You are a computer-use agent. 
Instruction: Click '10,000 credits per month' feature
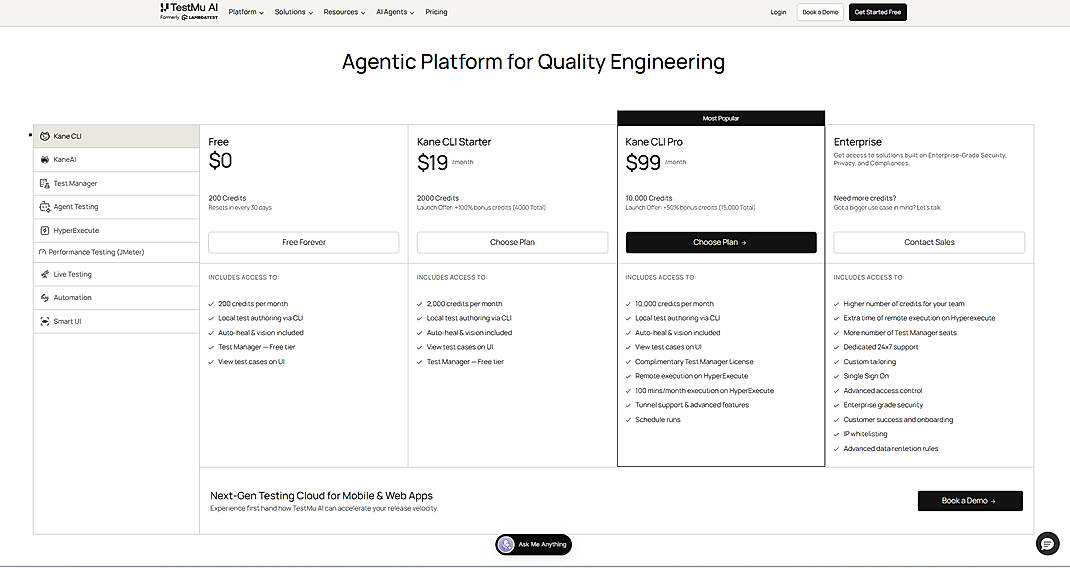pos(674,304)
